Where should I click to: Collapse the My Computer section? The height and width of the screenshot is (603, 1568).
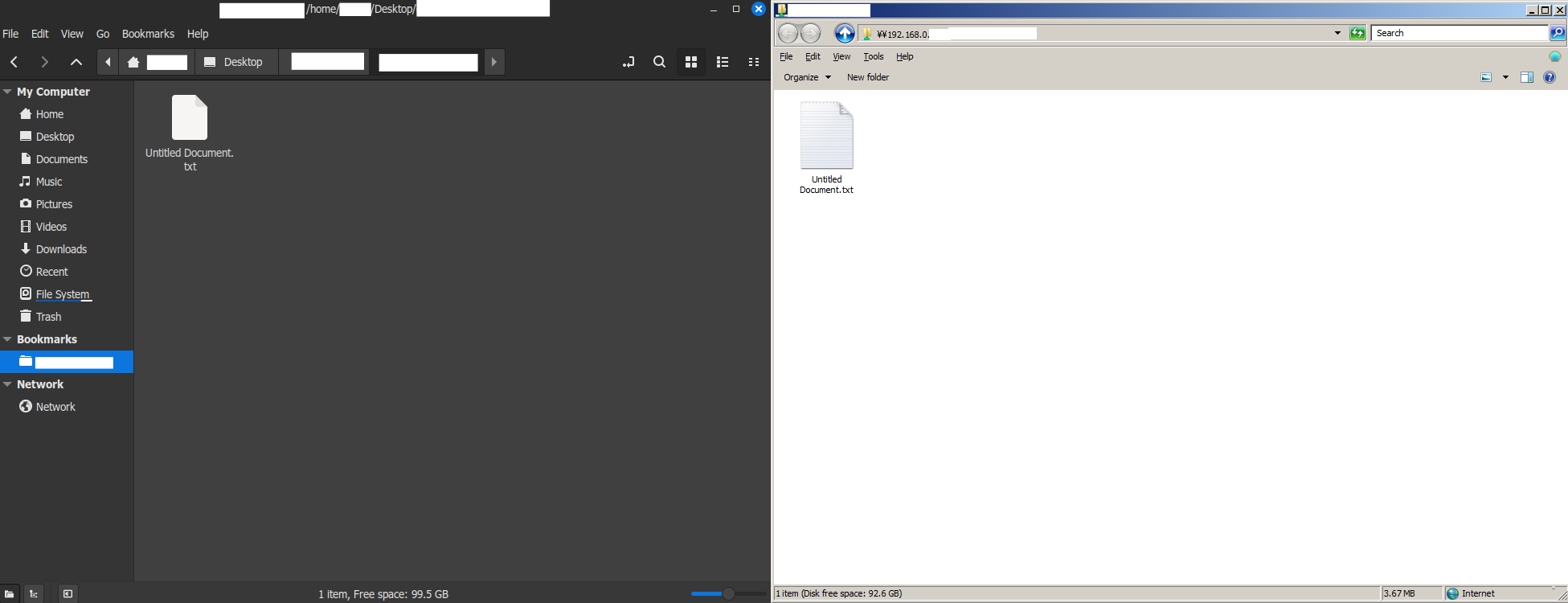[7, 92]
